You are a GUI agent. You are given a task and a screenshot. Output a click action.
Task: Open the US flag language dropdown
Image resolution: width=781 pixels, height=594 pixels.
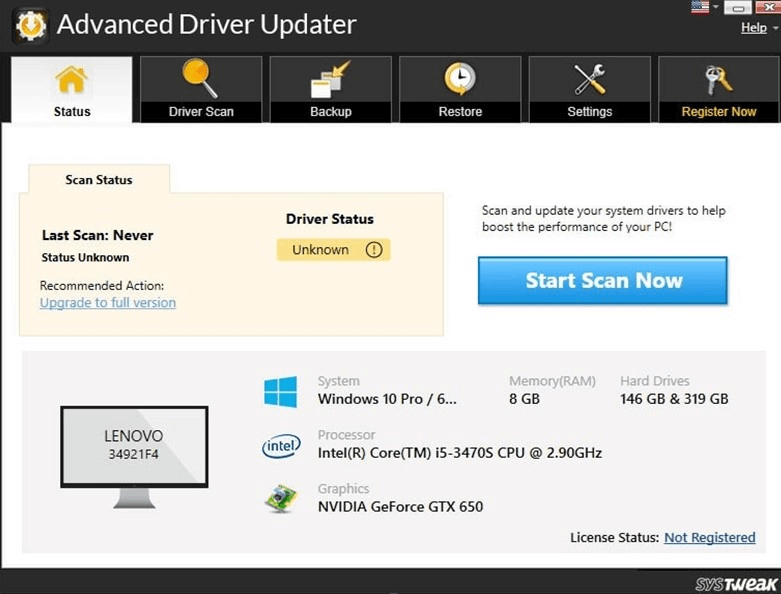point(702,8)
